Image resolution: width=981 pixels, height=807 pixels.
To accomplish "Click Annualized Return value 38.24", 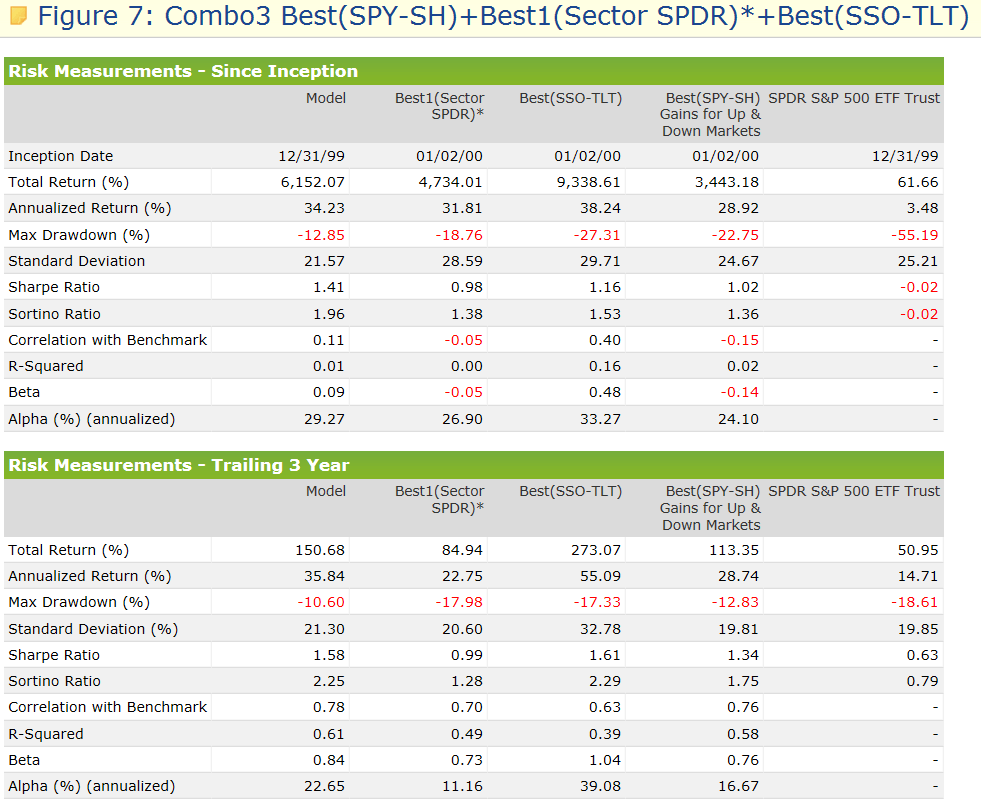I will pyautogui.click(x=600, y=208).
